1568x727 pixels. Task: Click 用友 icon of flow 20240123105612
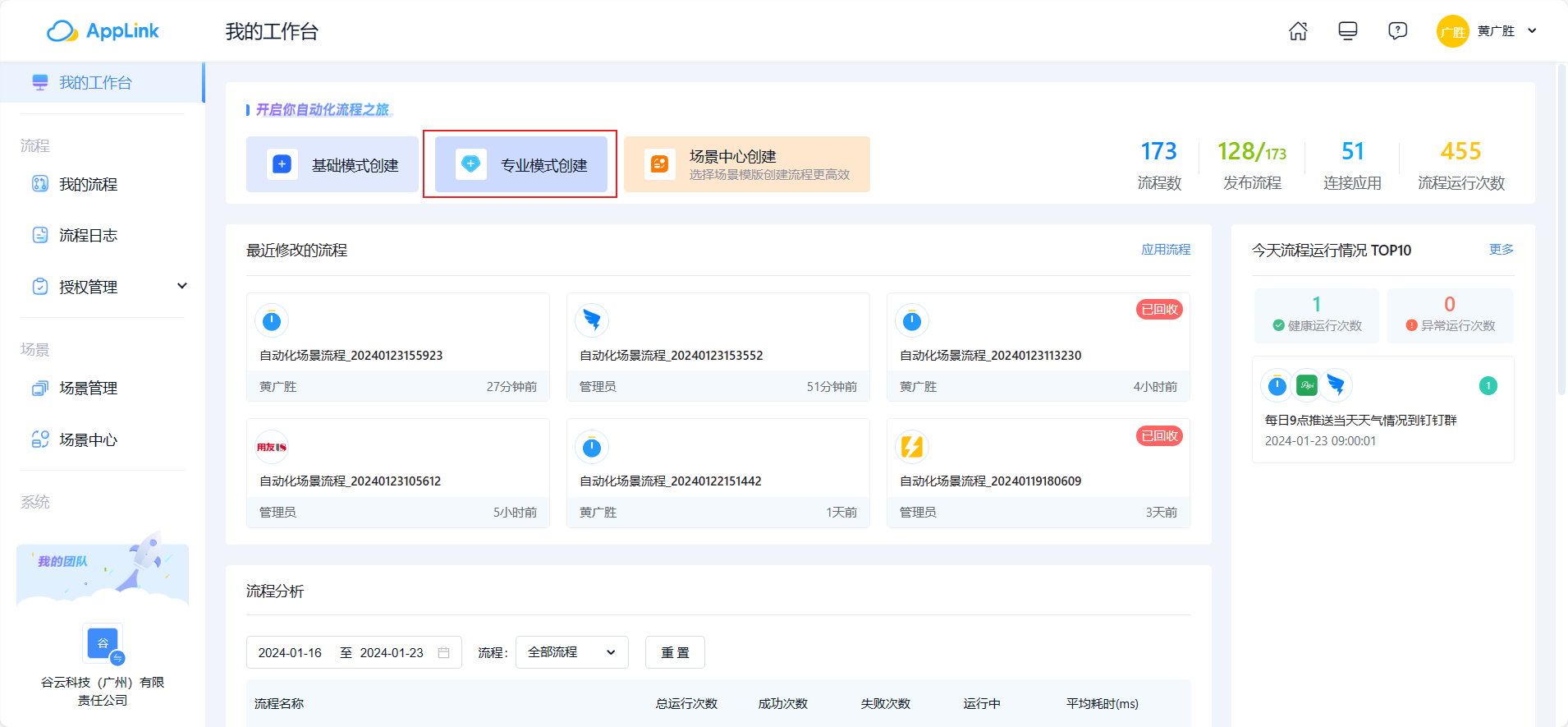point(272,447)
